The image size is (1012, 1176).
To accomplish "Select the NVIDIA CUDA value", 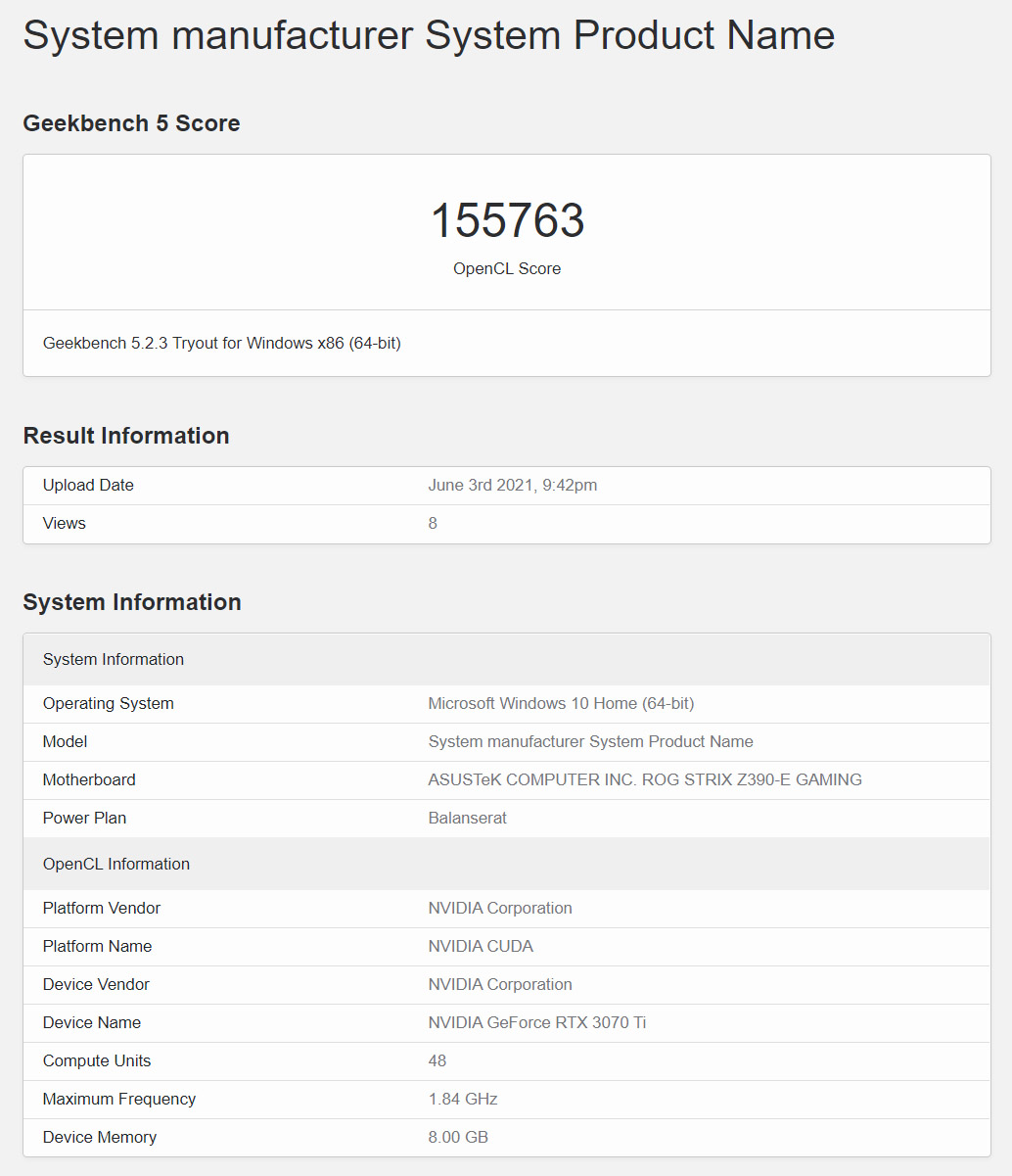I will (482, 946).
